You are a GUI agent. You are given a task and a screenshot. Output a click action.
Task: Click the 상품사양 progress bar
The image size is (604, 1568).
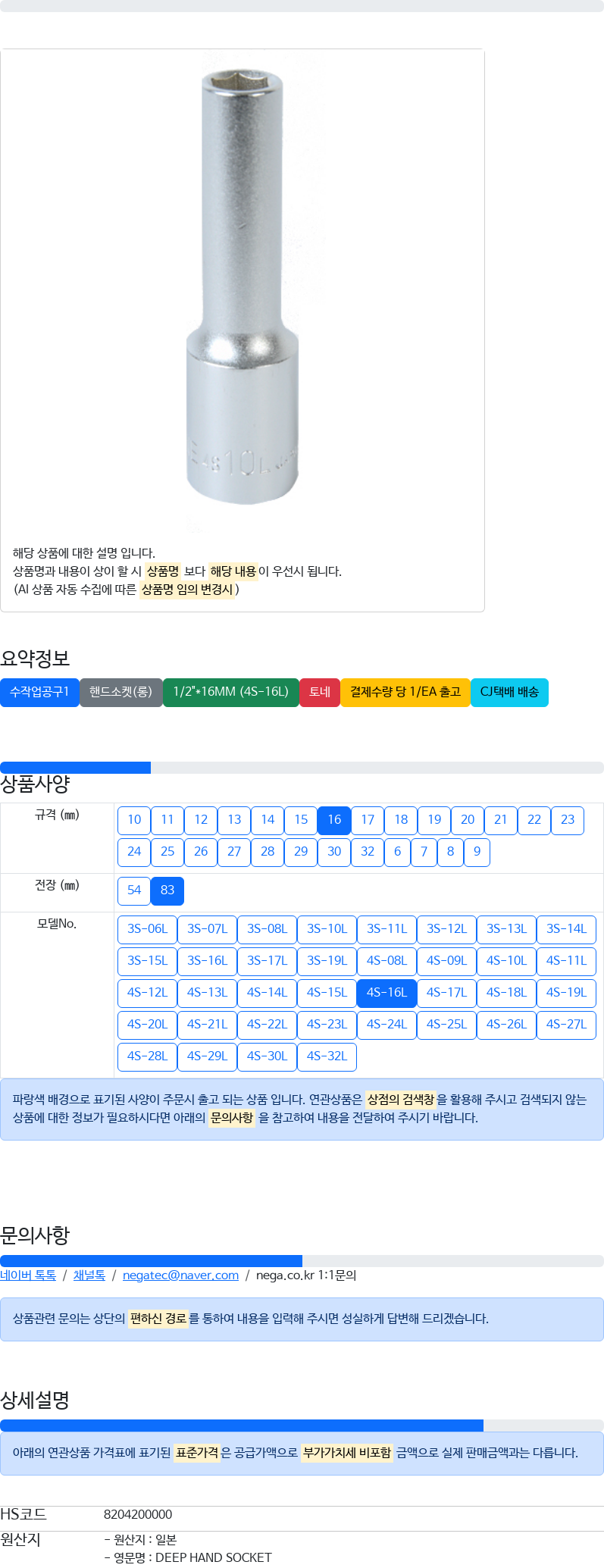coord(302,768)
